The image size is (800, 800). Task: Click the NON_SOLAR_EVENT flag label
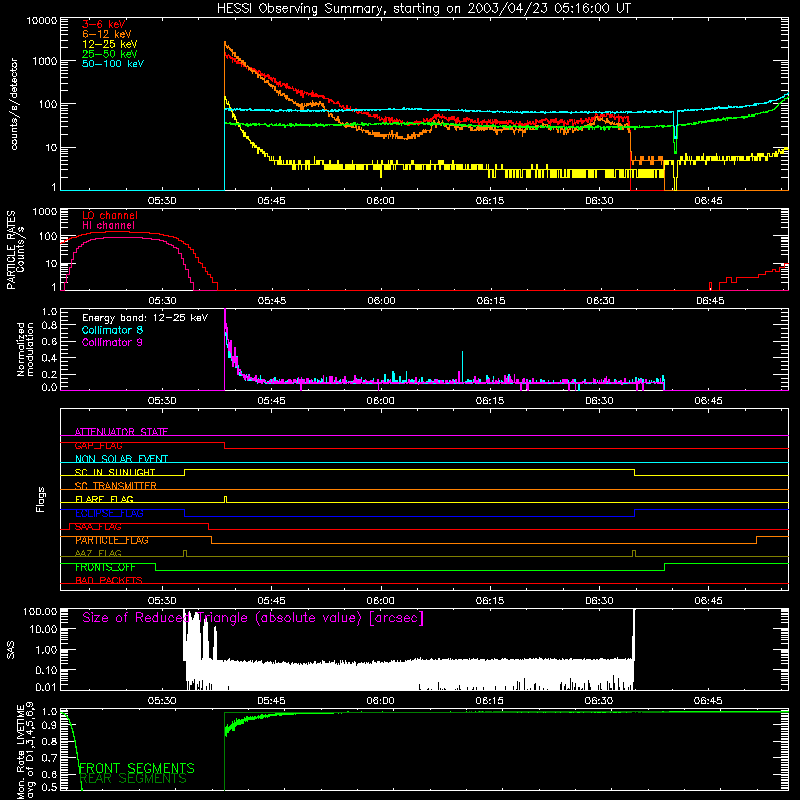pos(121,459)
